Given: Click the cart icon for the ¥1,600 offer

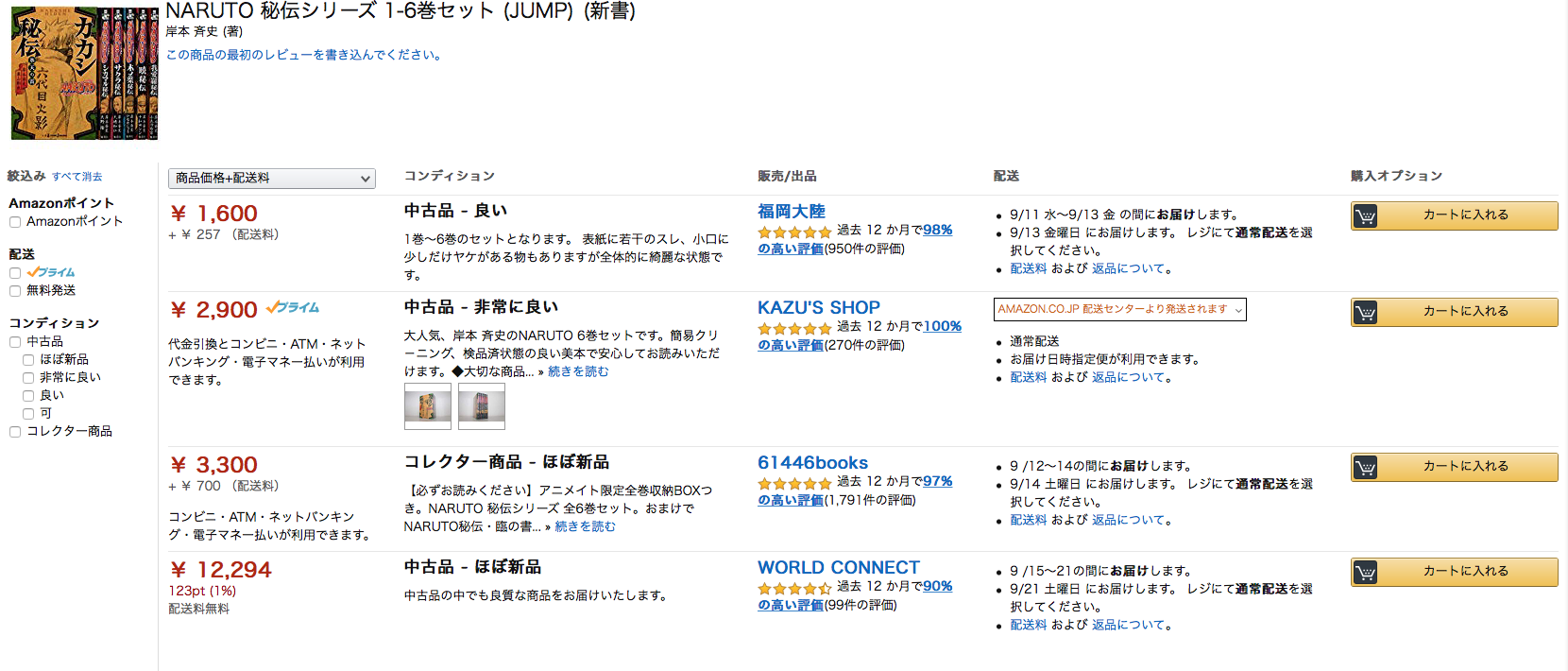Looking at the screenshot, I should 1365,216.
